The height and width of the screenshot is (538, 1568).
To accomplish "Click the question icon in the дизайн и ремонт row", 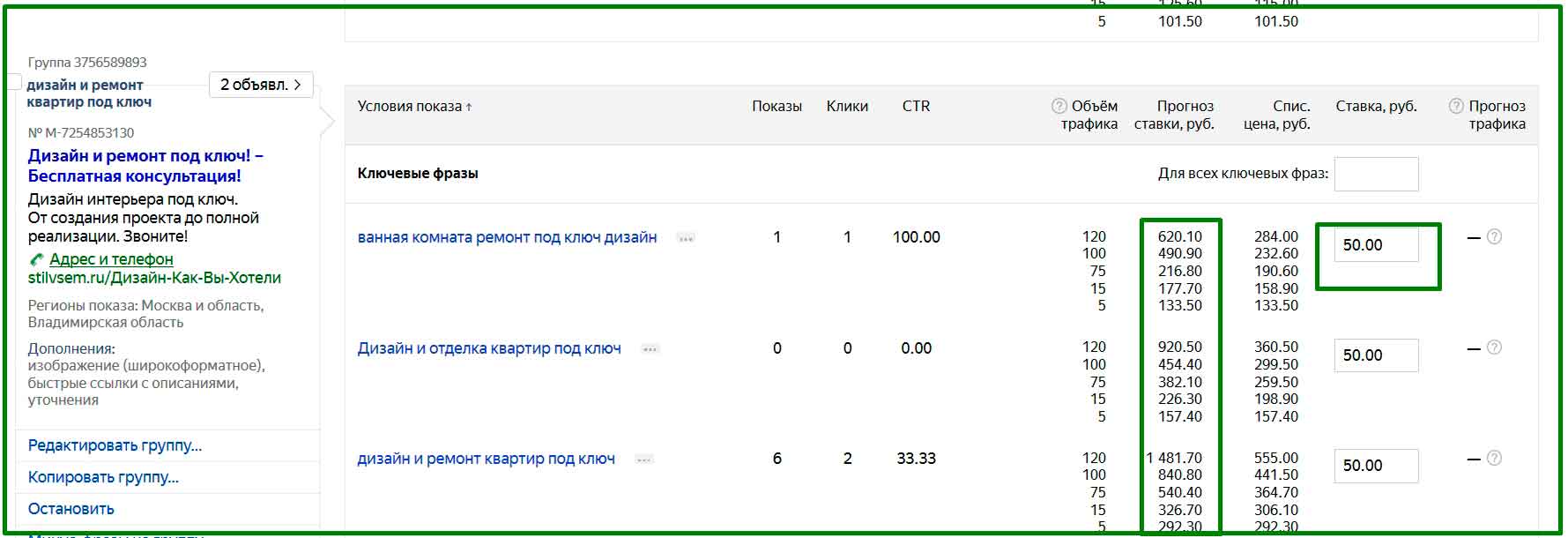I will [1494, 458].
